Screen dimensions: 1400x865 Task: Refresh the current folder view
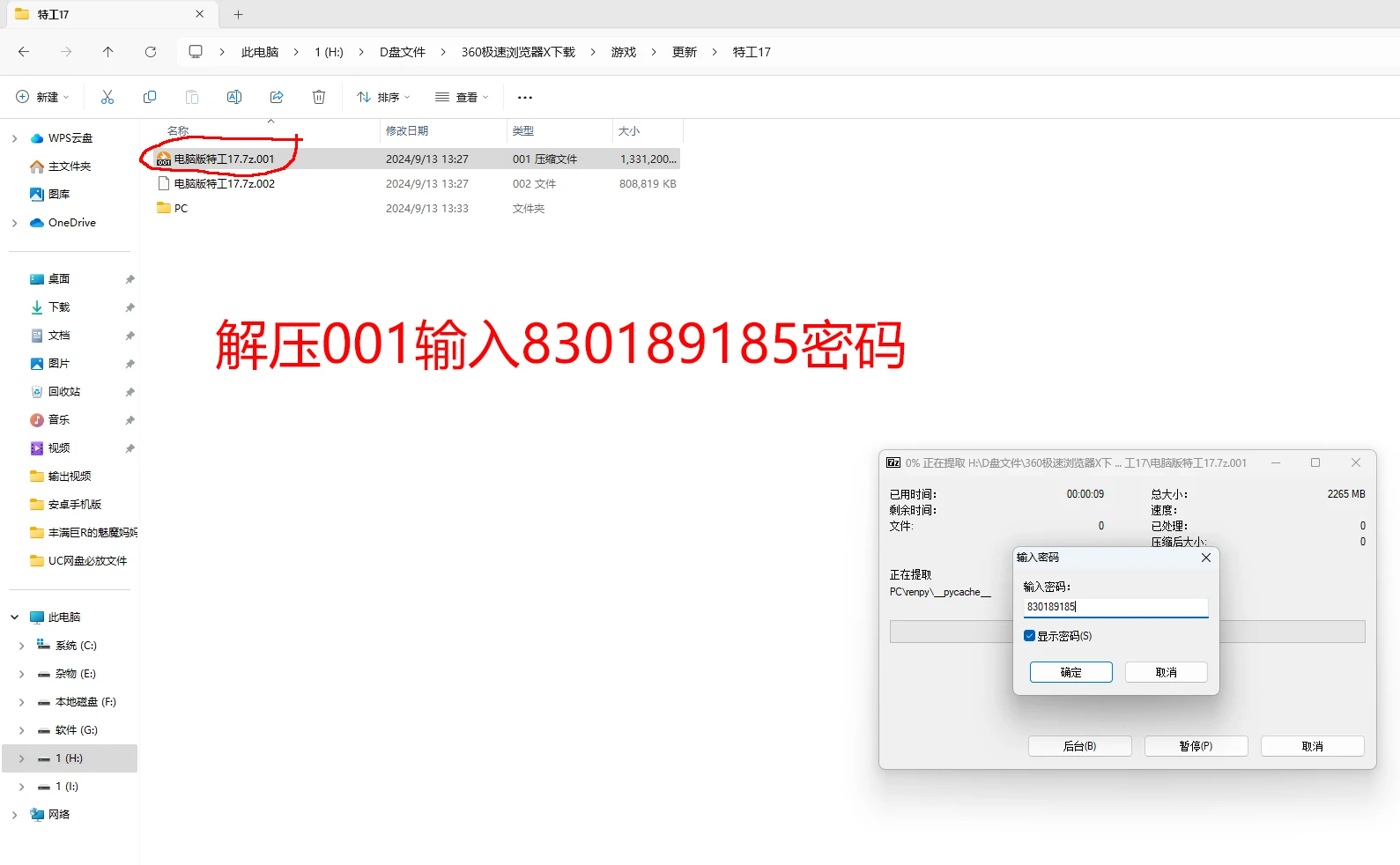pyautogui.click(x=151, y=52)
